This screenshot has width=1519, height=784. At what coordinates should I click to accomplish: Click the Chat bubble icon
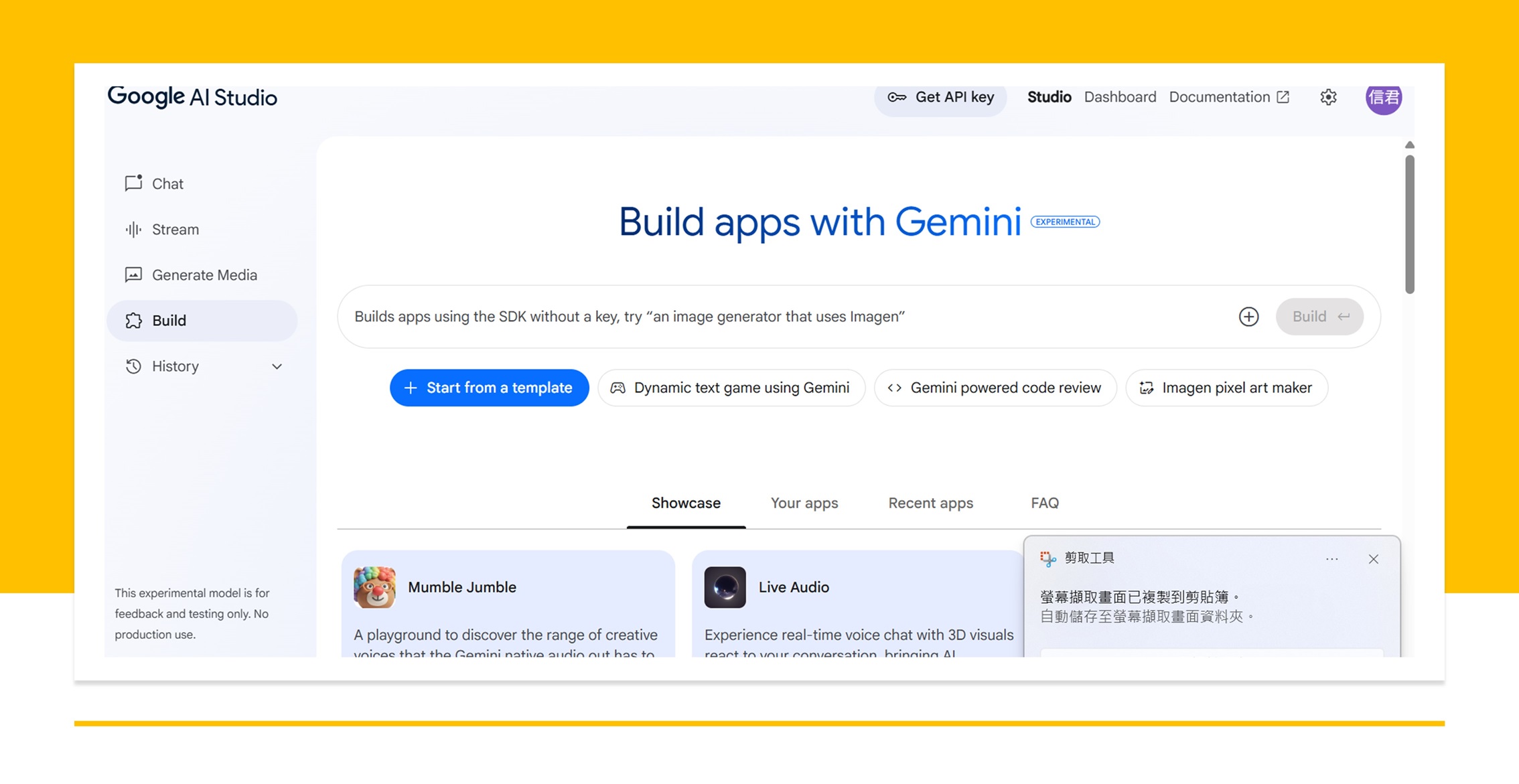click(133, 183)
